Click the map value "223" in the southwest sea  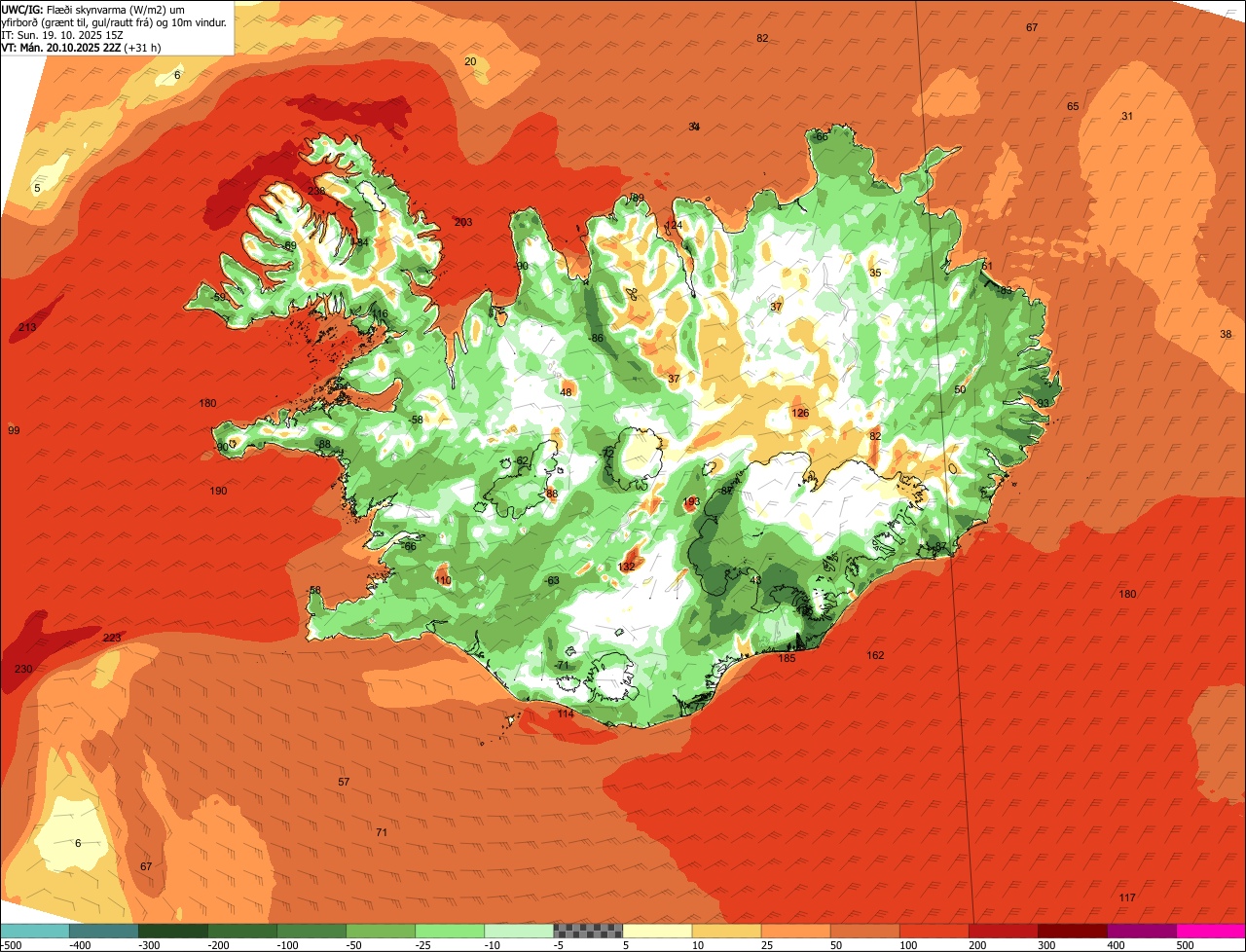[112, 639]
